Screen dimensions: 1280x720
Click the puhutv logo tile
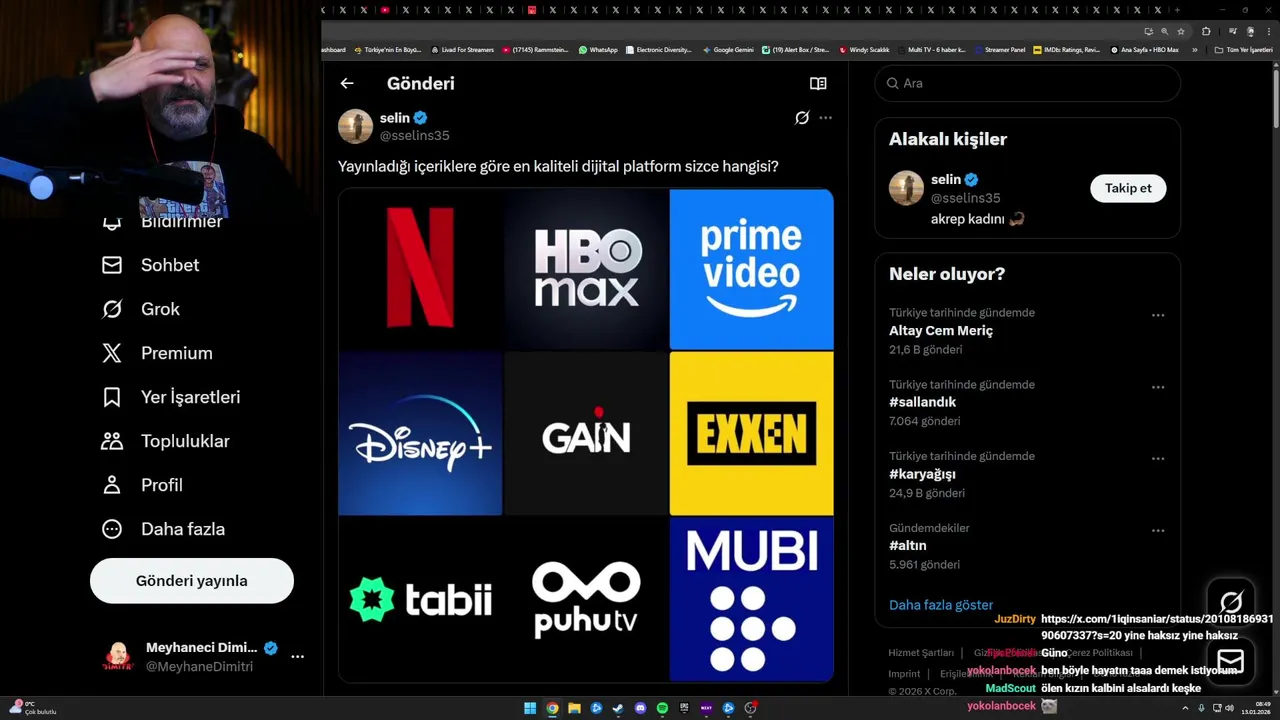586,599
